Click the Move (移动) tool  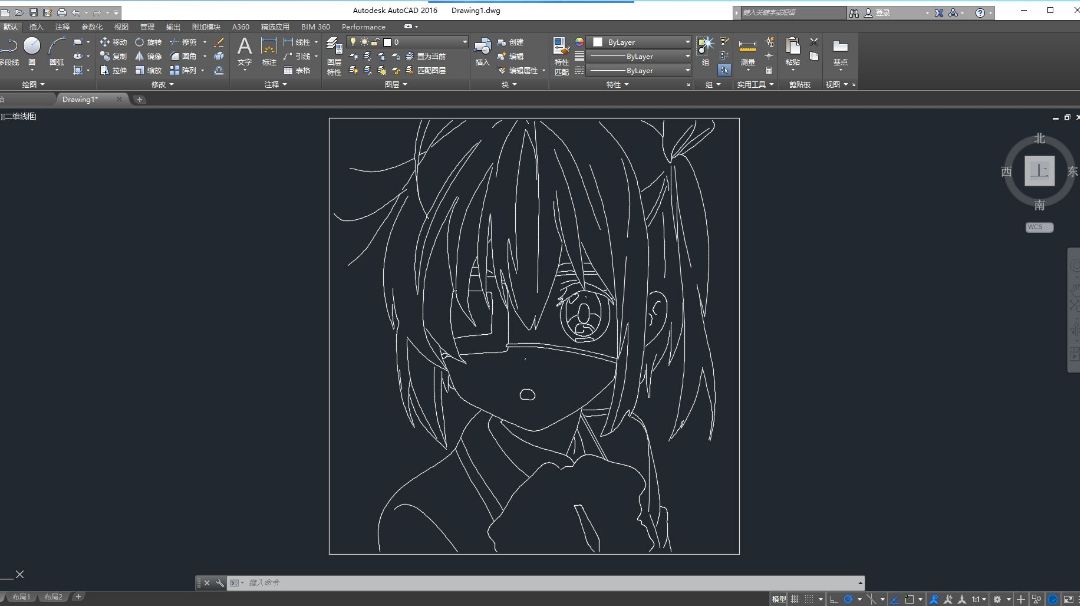tap(114, 42)
